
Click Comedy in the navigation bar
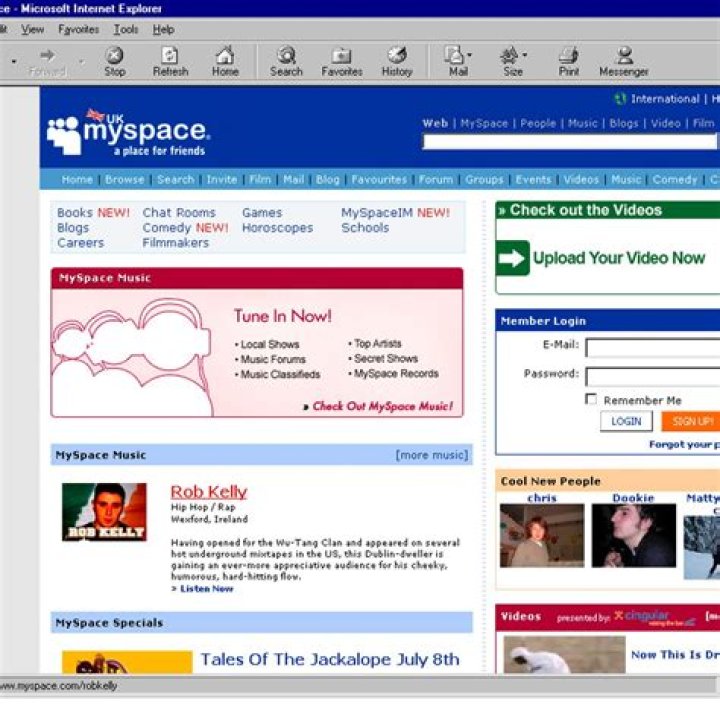[675, 179]
